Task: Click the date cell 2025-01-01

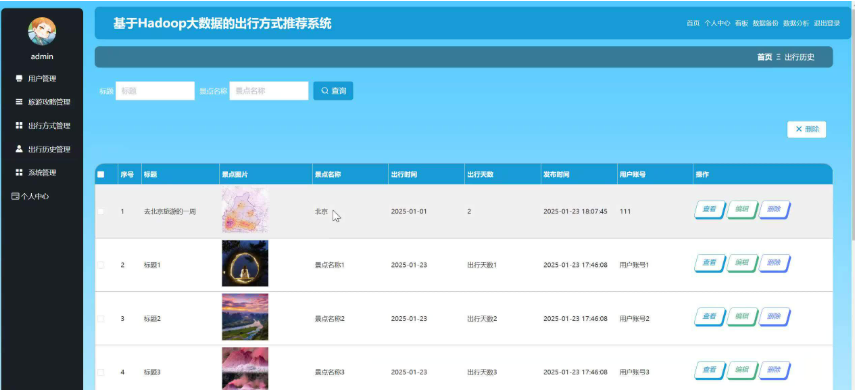Action: point(409,212)
